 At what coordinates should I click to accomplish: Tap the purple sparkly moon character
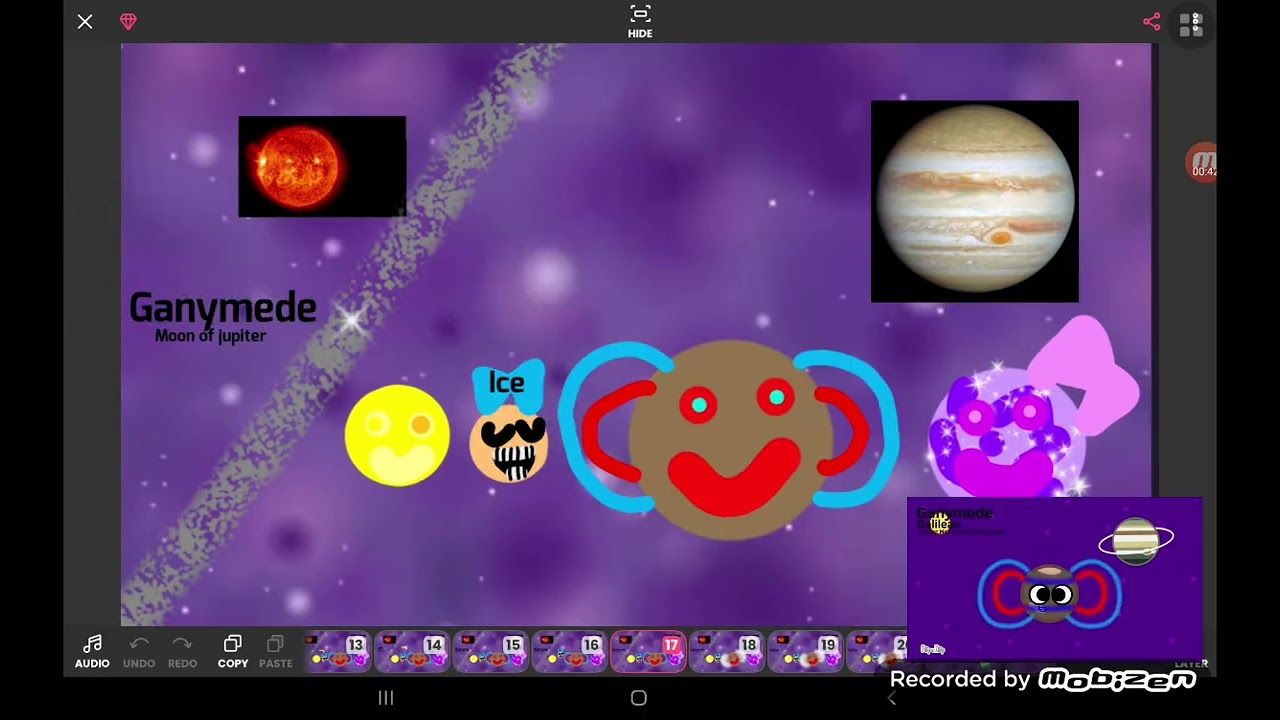click(x=1005, y=435)
